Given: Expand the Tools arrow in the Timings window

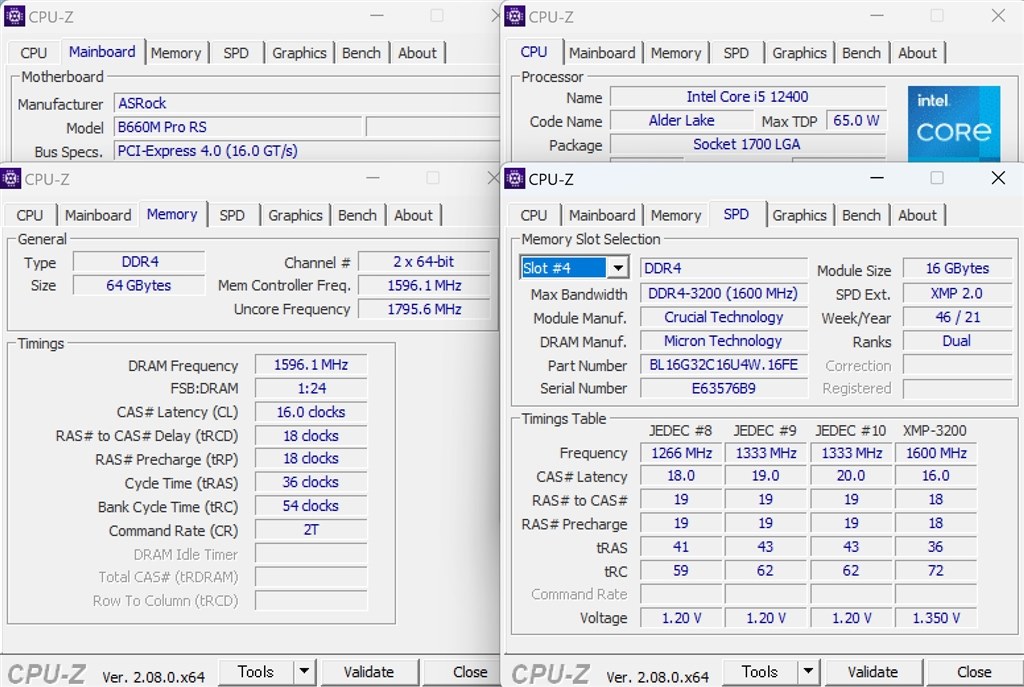Looking at the screenshot, I should pyautogui.click(x=304, y=671).
